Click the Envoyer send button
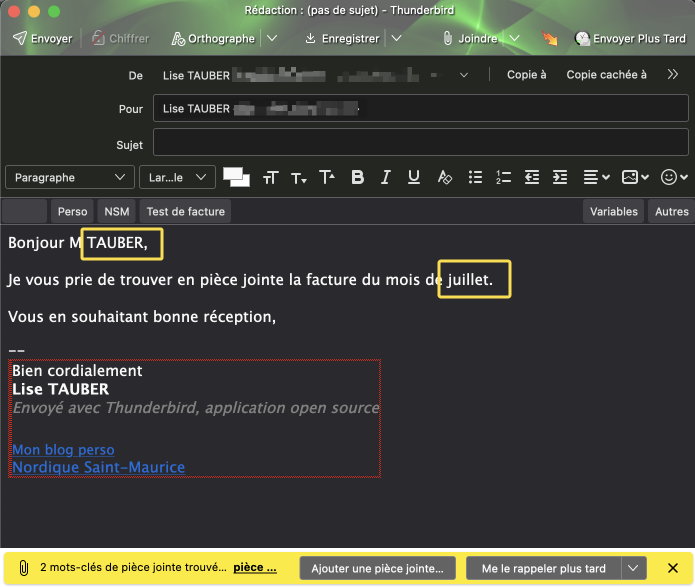This screenshot has width=695, height=587. [x=42, y=39]
